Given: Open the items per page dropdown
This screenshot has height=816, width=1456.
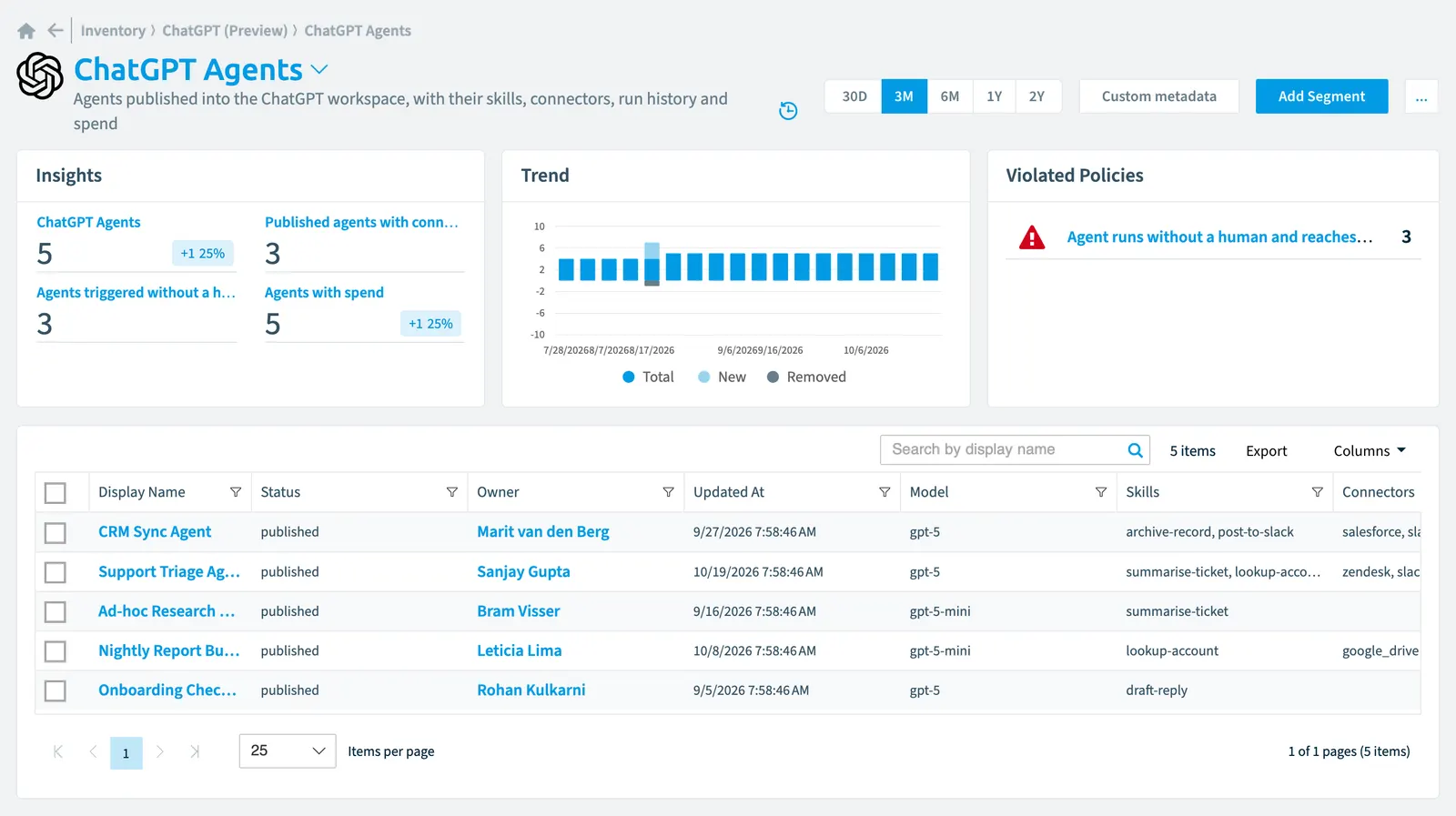Looking at the screenshot, I should pos(288,751).
